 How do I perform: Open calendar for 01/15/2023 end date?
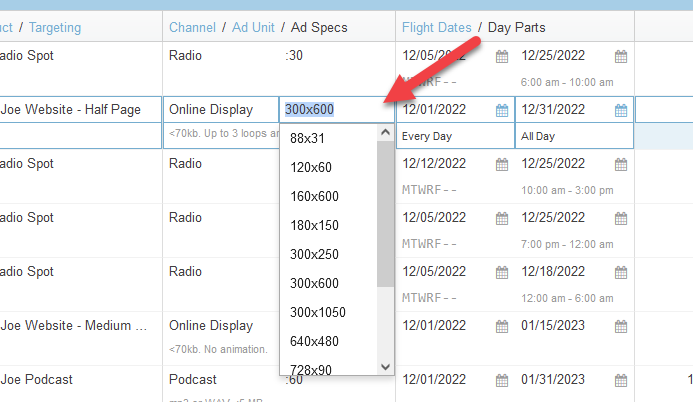pyautogui.click(x=621, y=327)
